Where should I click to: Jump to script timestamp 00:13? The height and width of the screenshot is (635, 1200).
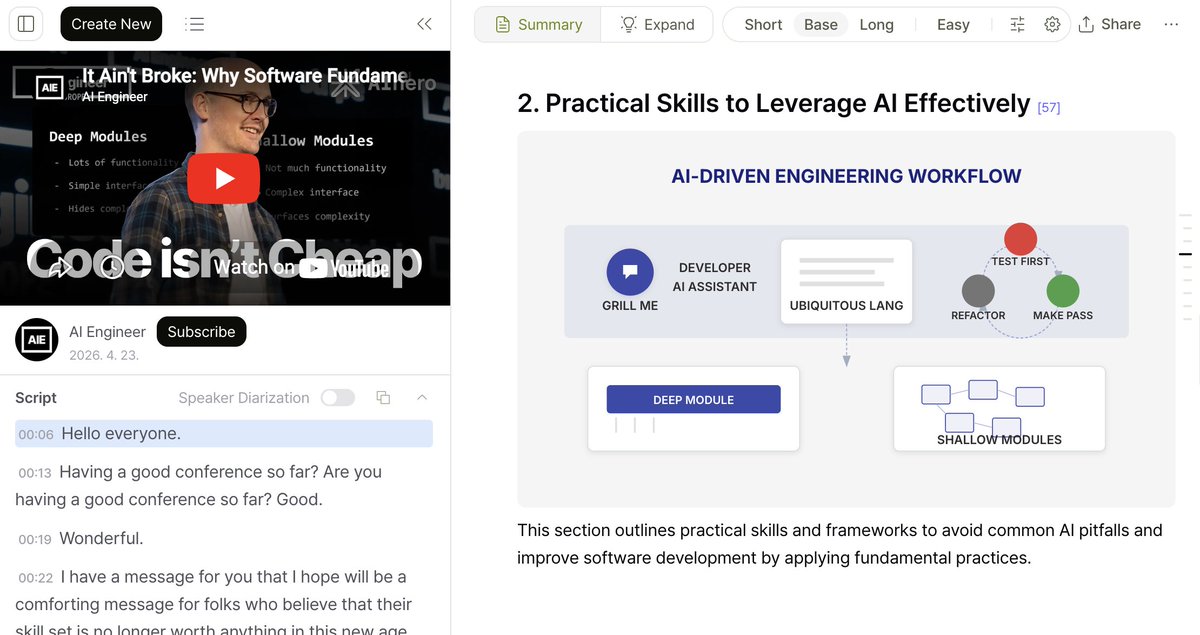tap(35, 473)
